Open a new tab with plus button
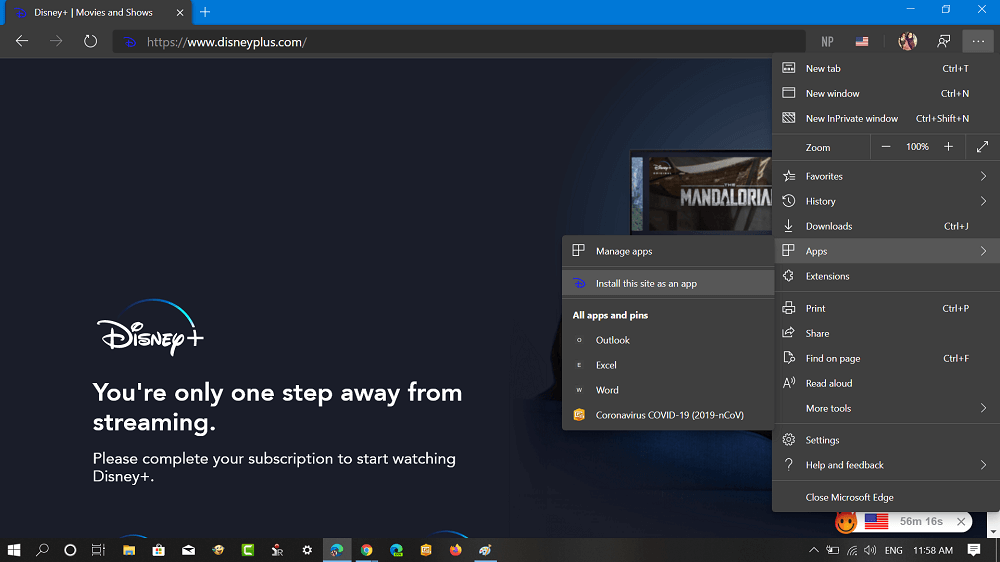The height and width of the screenshot is (562, 1000). 205,12
